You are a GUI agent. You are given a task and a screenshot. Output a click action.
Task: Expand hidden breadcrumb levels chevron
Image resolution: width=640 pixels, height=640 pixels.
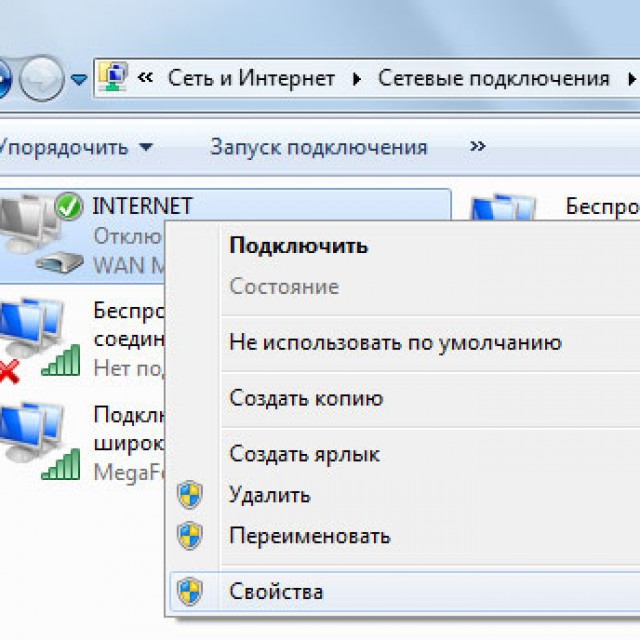145,77
